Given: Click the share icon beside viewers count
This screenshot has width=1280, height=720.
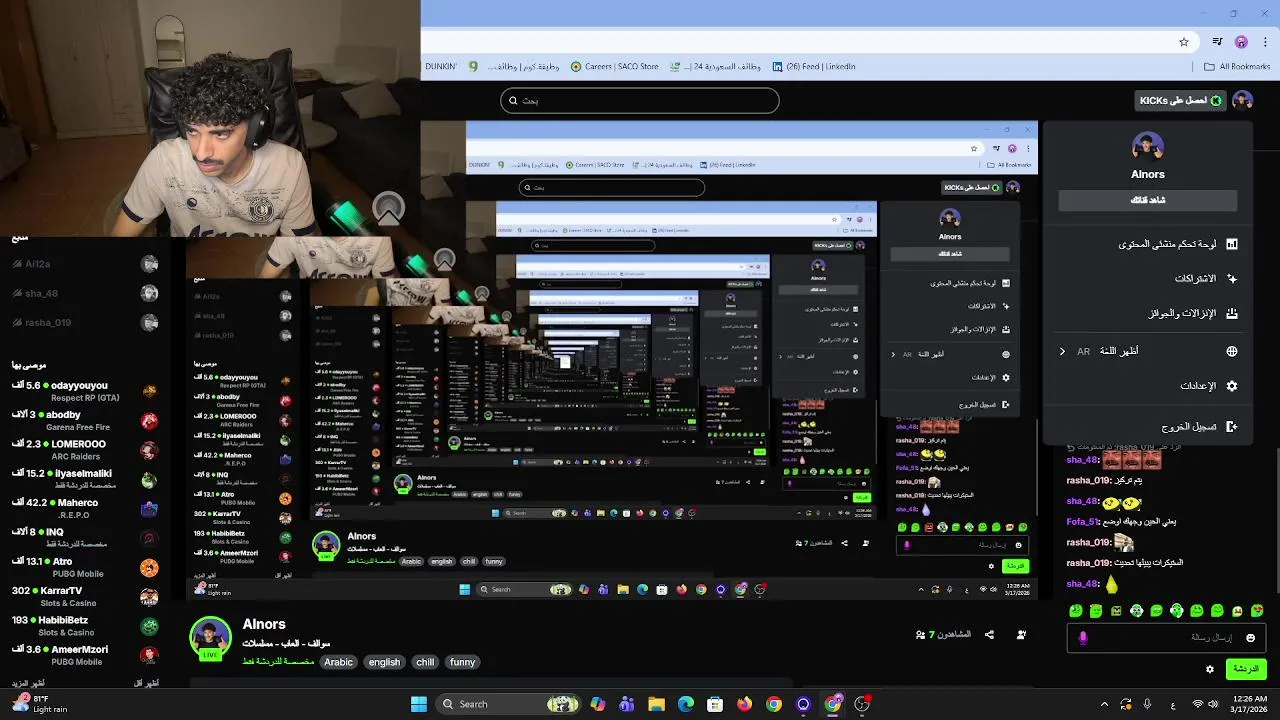Looking at the screenshot, I should coord(989,635).
